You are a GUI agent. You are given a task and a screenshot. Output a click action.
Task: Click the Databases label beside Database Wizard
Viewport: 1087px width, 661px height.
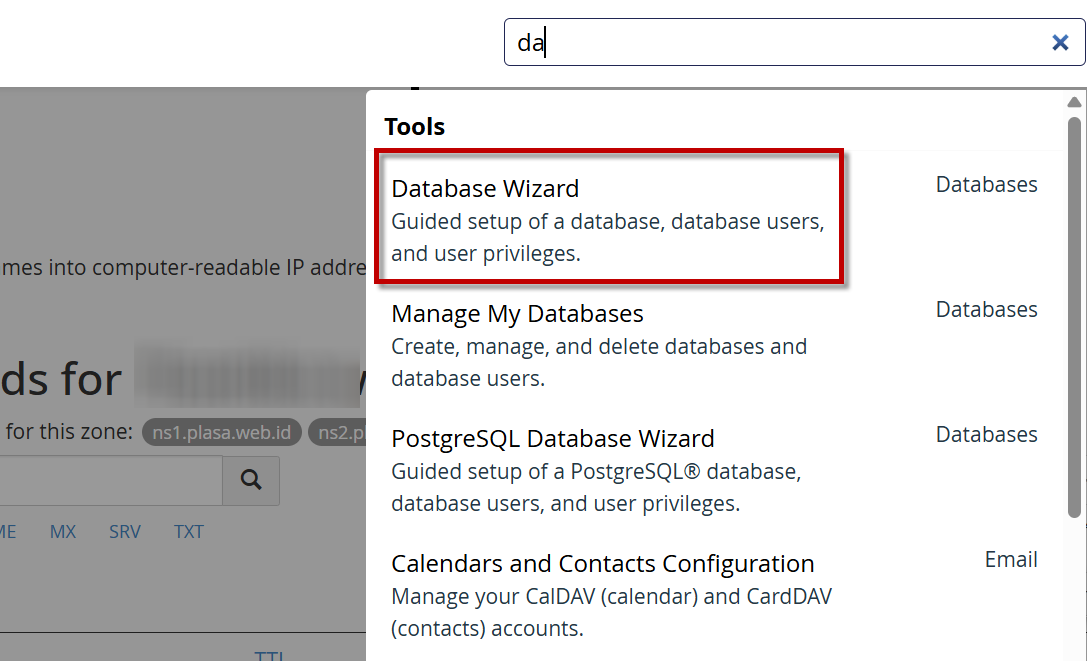[x=986, y=185]
